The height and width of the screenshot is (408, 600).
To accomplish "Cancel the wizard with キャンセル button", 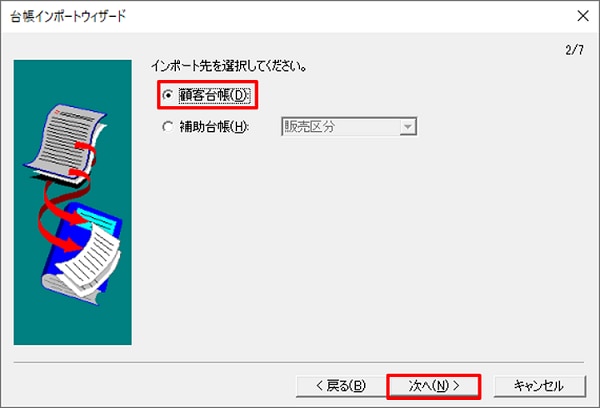I will click(540, 386).
